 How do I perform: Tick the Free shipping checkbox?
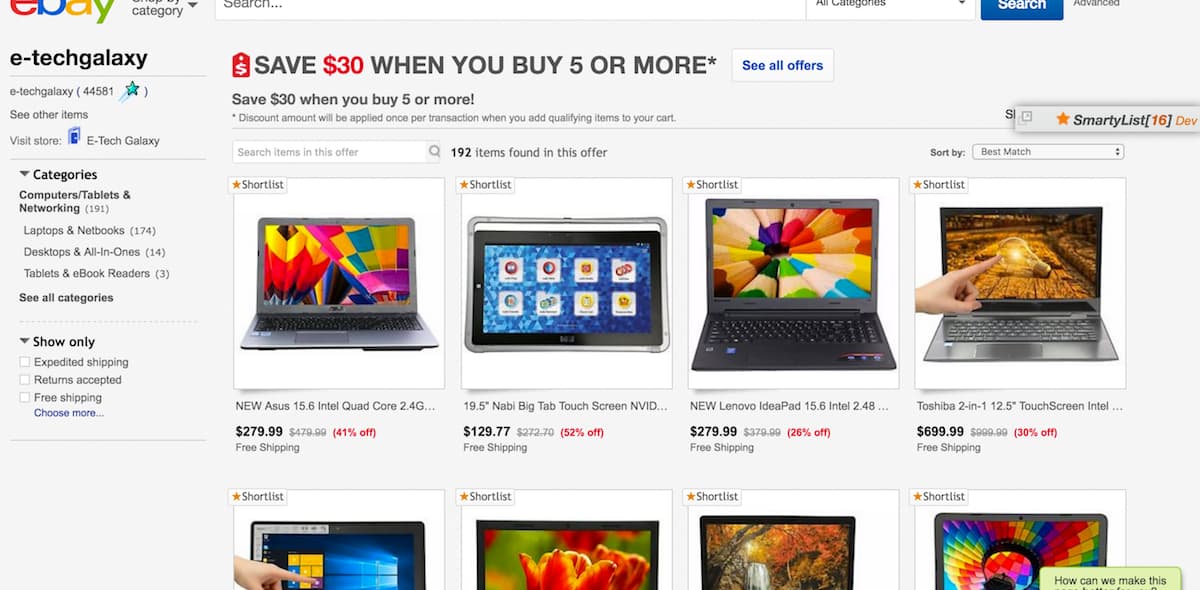(25, 398)
